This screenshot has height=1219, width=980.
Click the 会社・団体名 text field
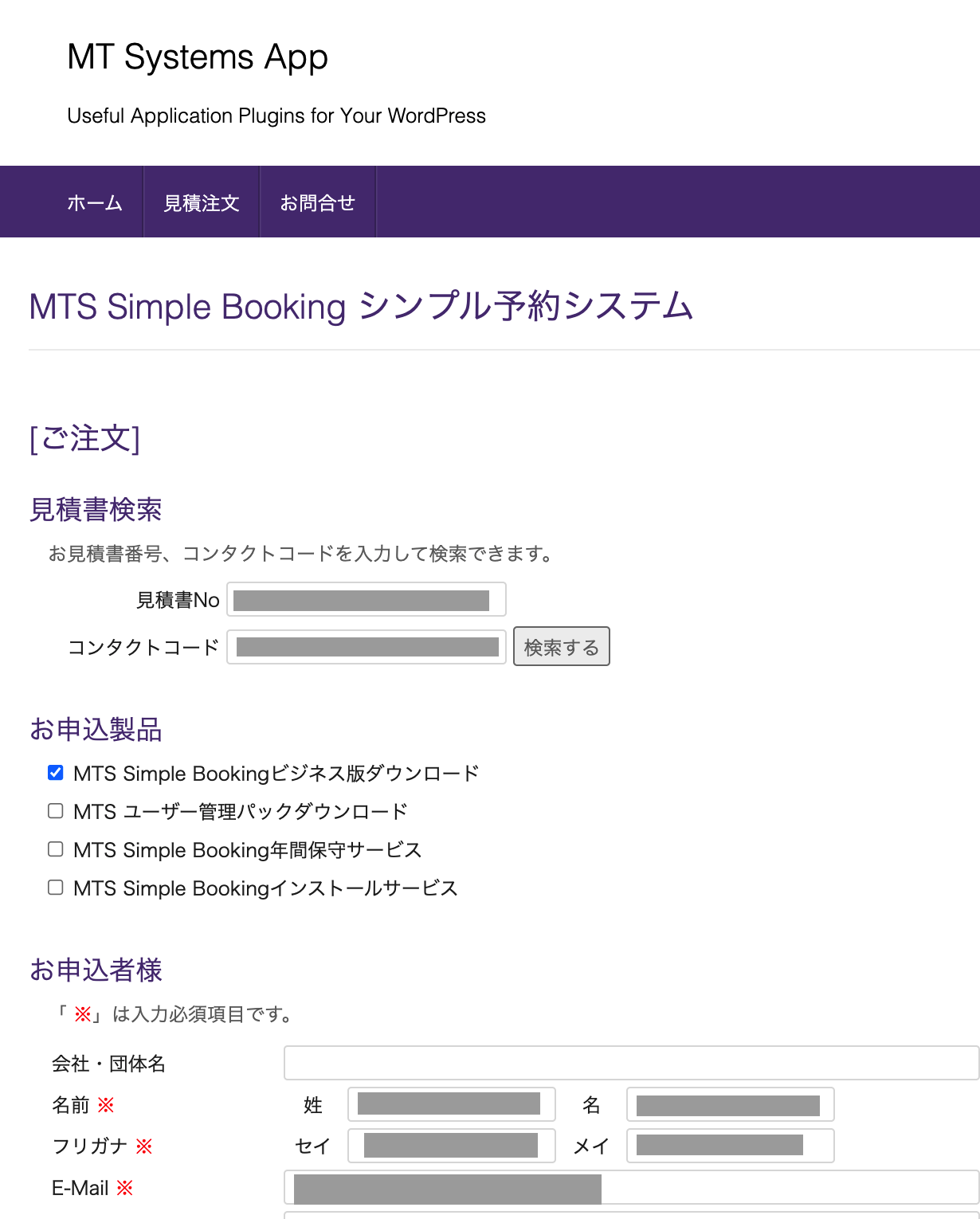coord(631,1064)
